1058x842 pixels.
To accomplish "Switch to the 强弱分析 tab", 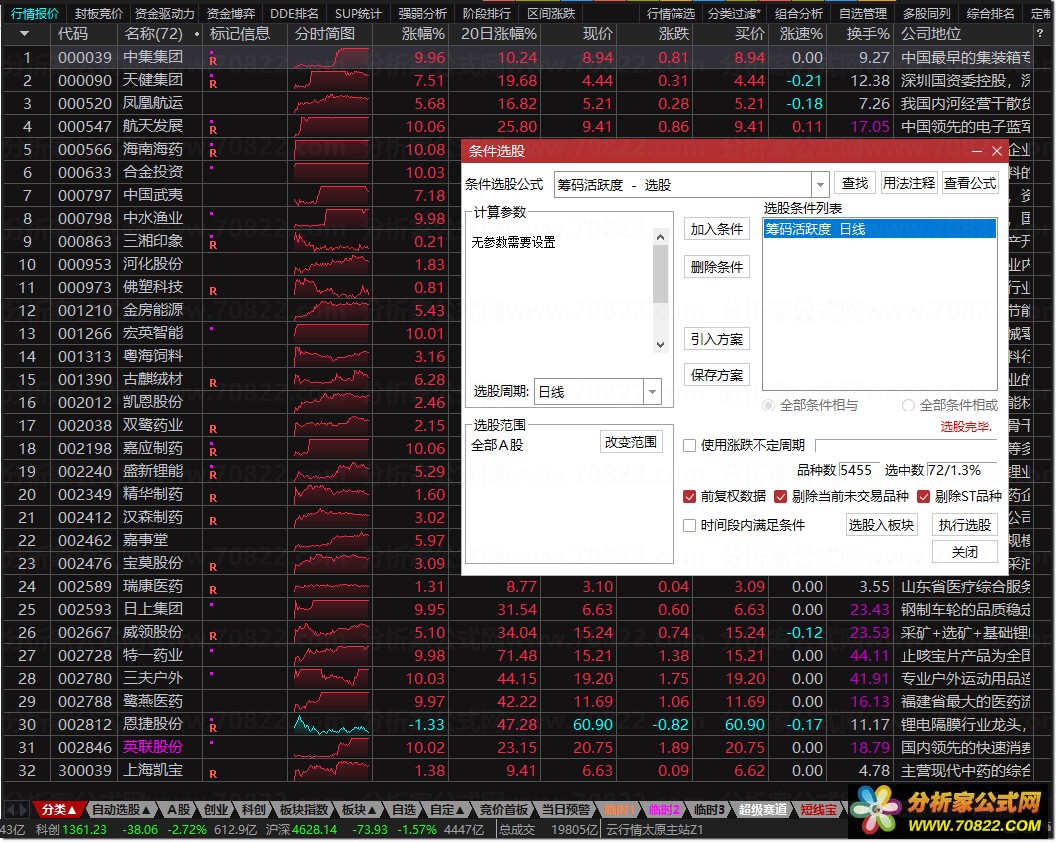I will (422, 13).
